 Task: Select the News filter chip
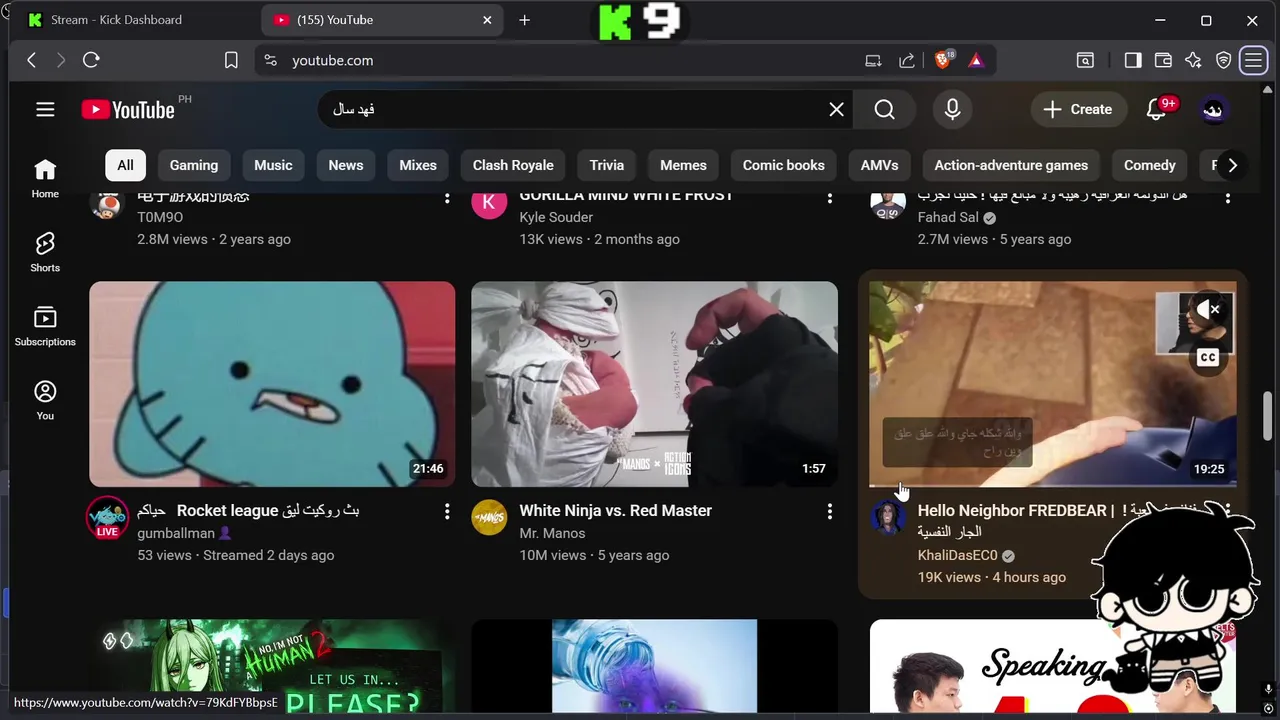pyautogui.click(x=346, y=165)
